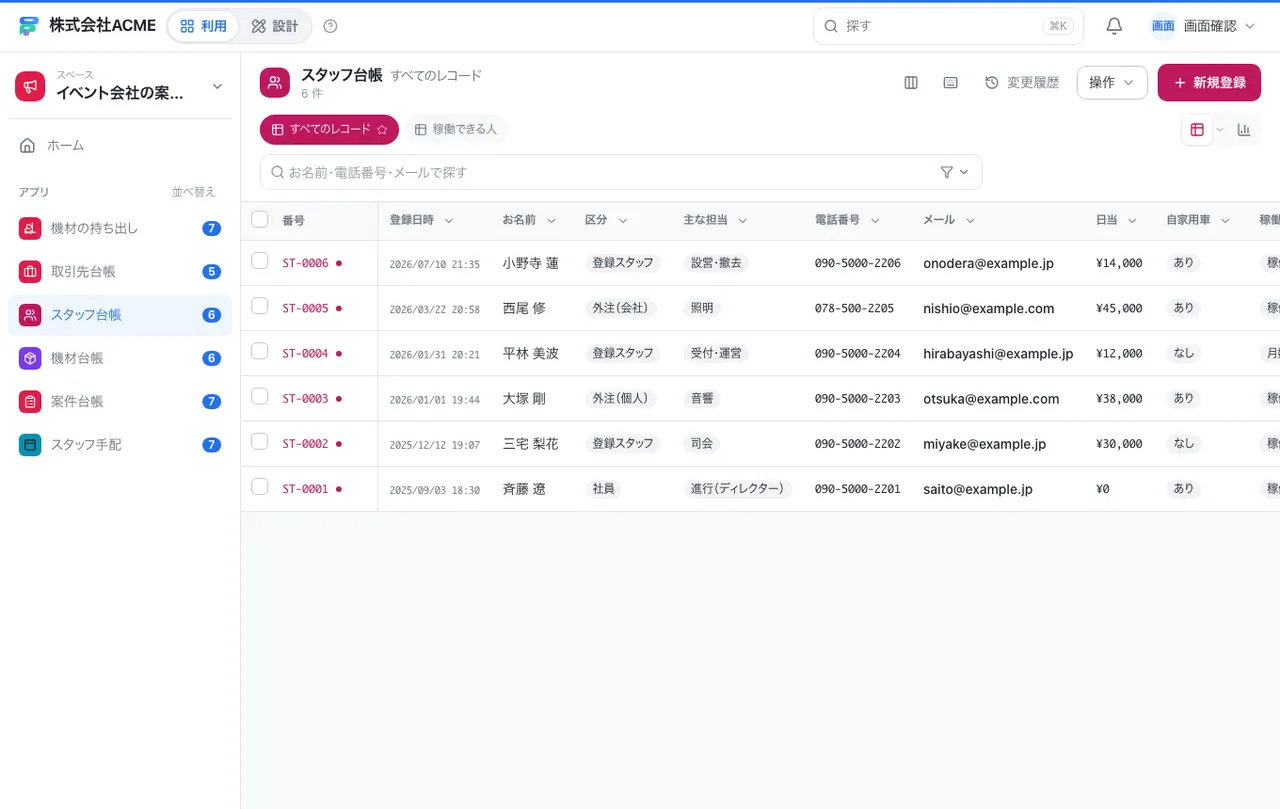Viewport: 1280px width, 809px height.
Task: Switch to the 設計 mode tab
Action: [x=275, y=26]
